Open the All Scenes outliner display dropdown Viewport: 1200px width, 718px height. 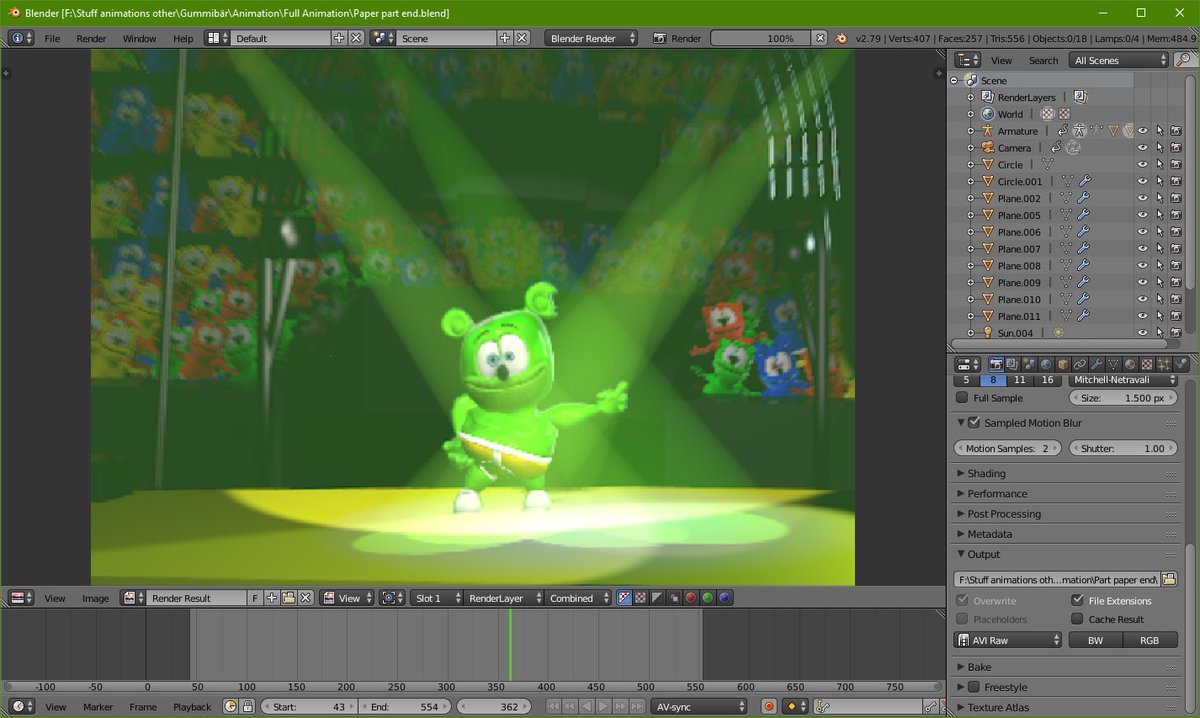click(1119, 60)
